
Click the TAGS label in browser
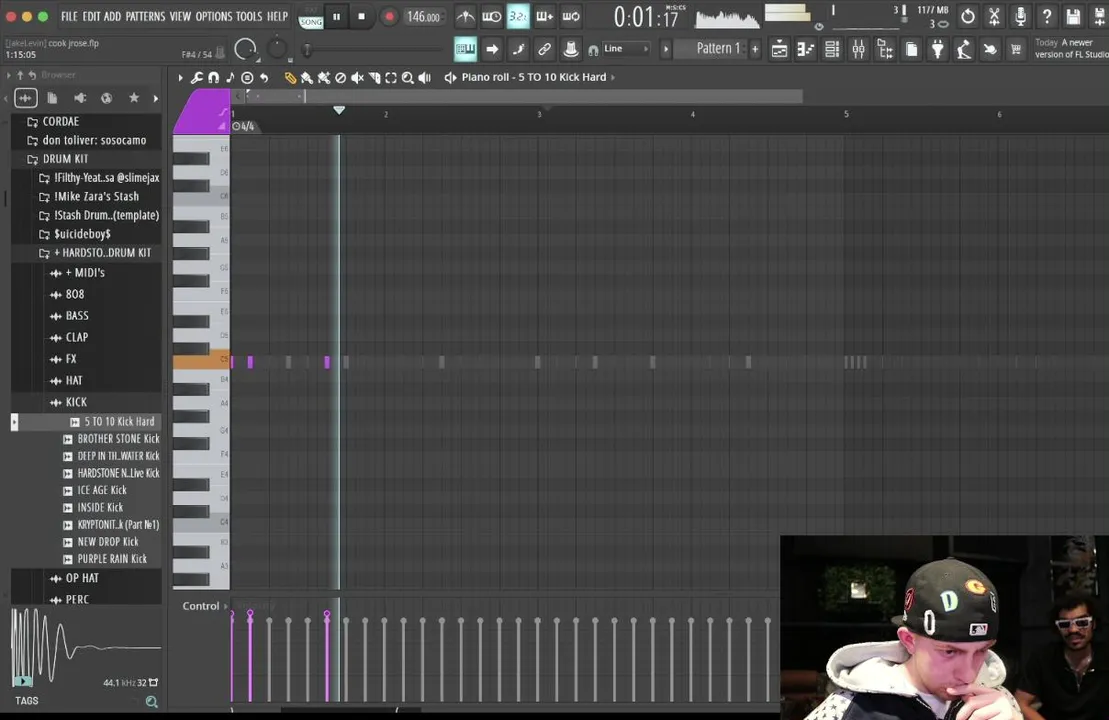27,701
